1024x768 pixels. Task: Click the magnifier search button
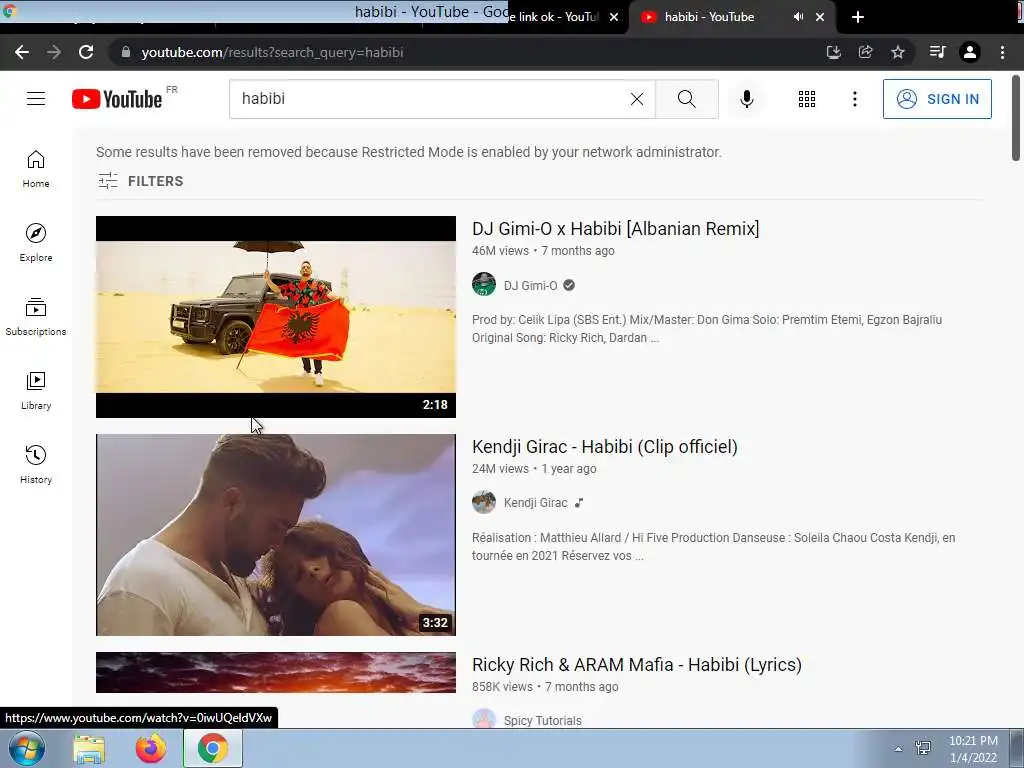click(686, 99)
